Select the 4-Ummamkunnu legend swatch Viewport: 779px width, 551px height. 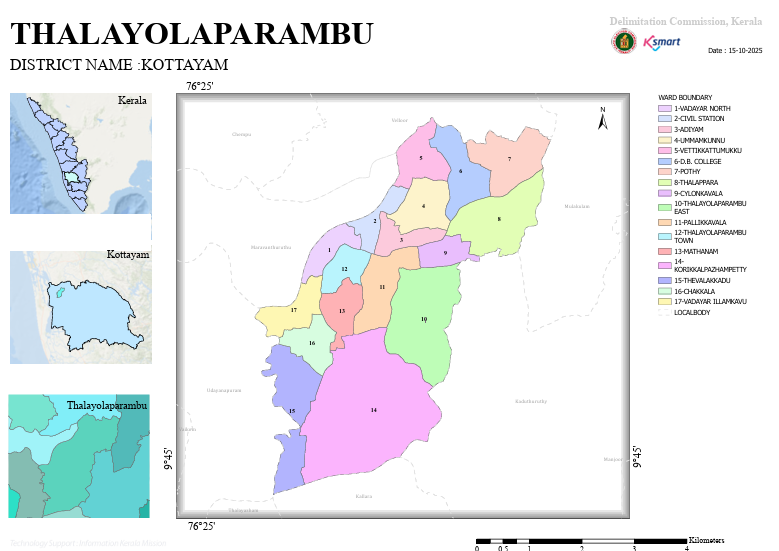click(665, 140)
